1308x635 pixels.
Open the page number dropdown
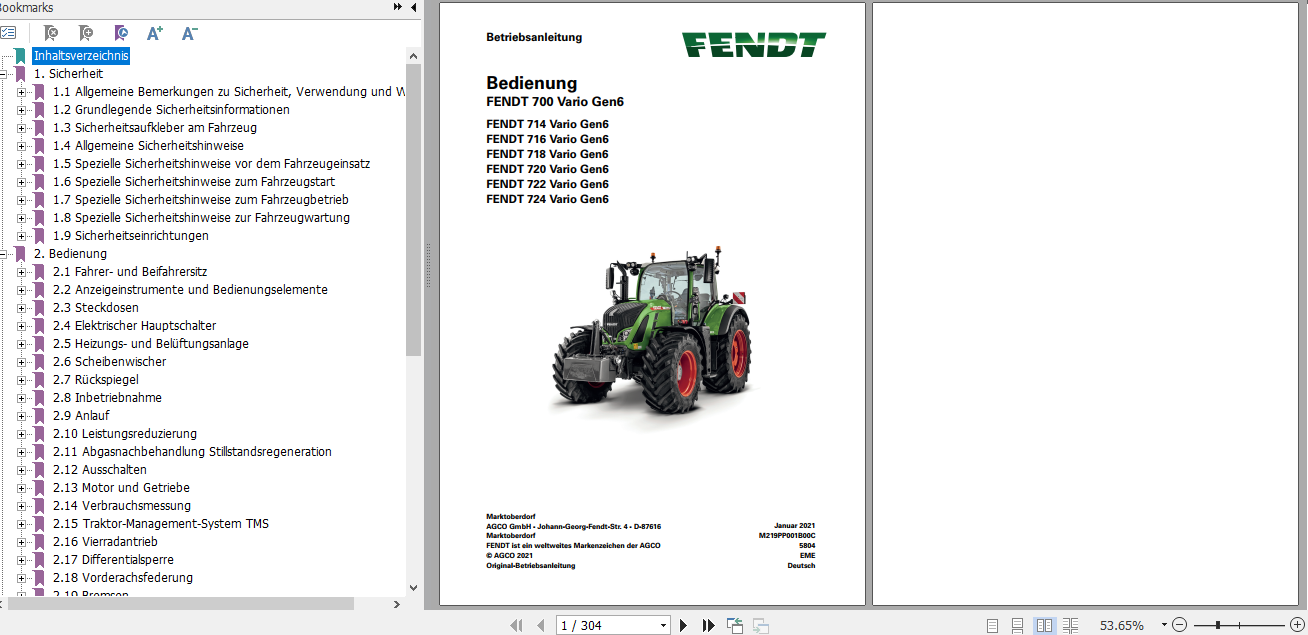(x=663, y=626)
